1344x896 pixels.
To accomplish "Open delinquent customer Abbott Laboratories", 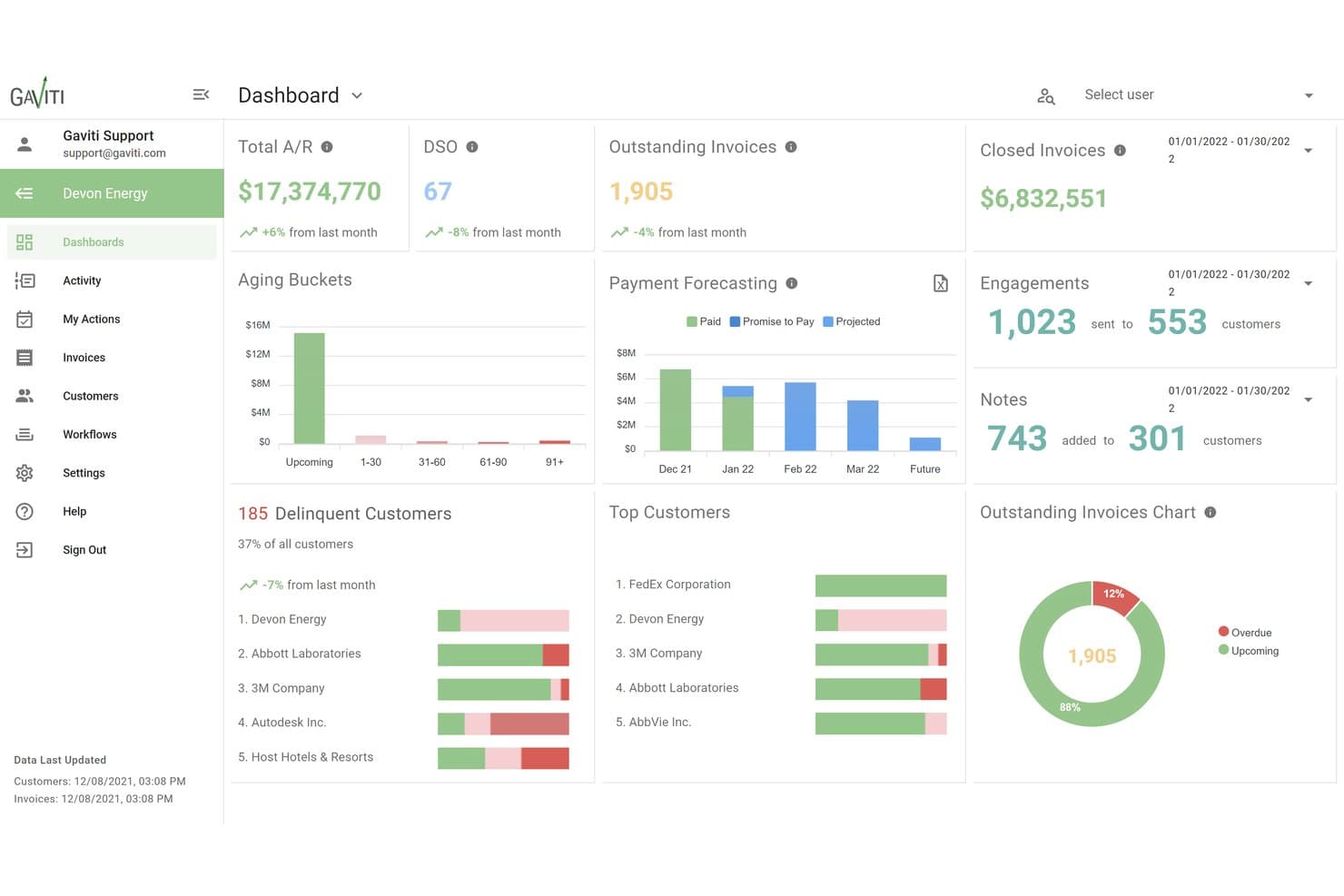I will point(306,654).
